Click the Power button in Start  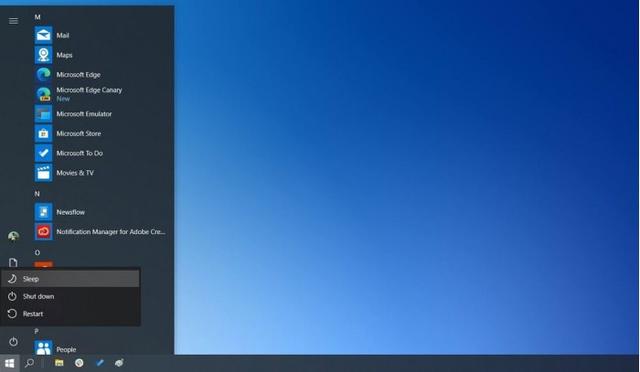[x=13, y=341]
